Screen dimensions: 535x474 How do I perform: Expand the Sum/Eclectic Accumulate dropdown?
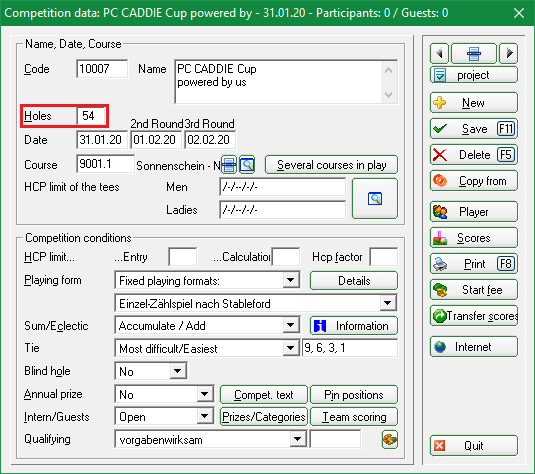[x=291, y=325]
